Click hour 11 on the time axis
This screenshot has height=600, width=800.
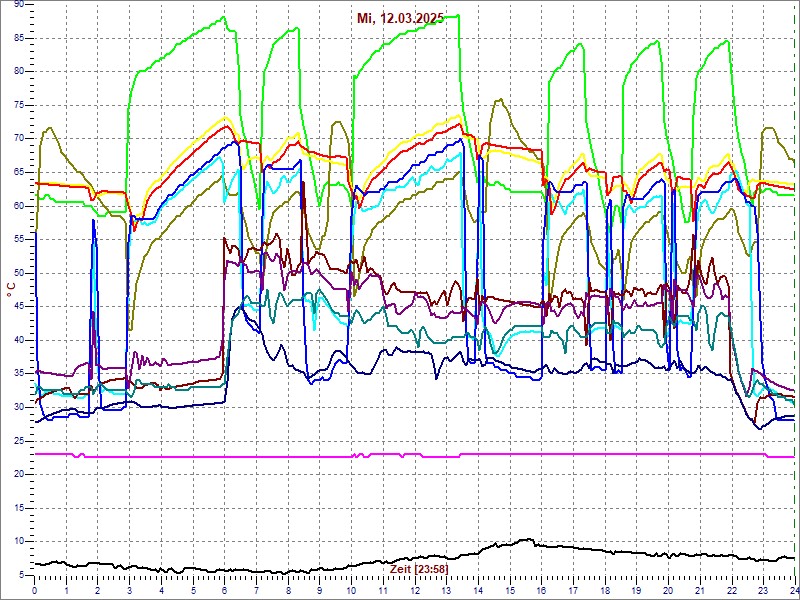click(383, 590)
